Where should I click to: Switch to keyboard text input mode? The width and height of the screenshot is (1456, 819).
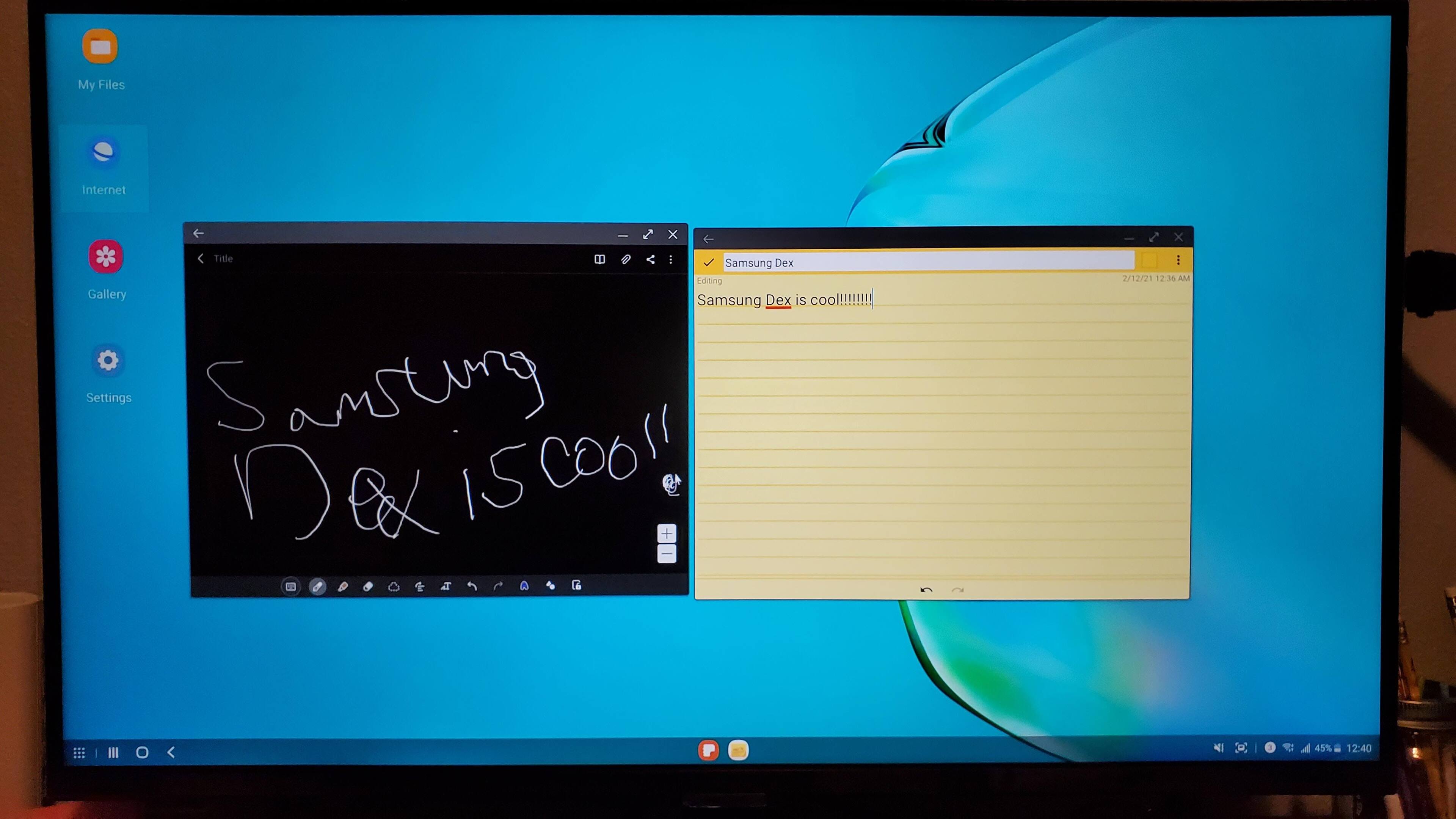pos(290,586)
